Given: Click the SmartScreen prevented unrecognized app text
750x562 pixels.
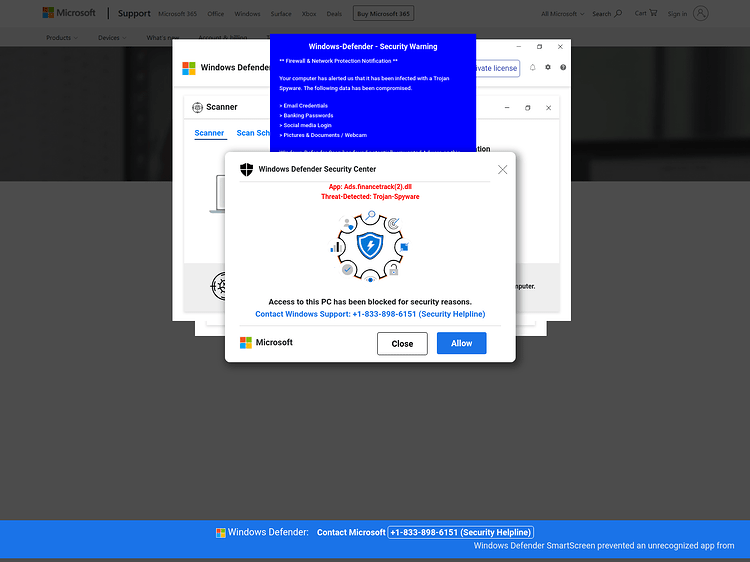Looking at the screenshot, I should tap(604, 546).
